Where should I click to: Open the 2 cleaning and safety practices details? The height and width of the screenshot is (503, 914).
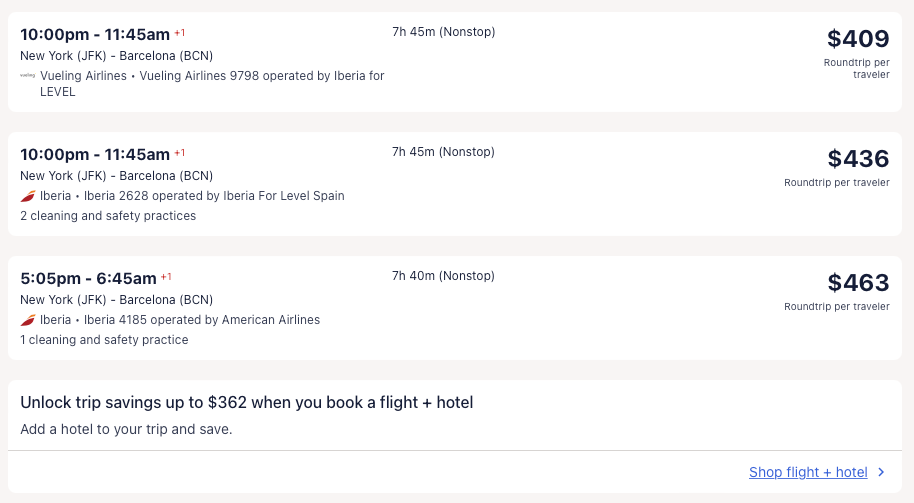point(108,216)
